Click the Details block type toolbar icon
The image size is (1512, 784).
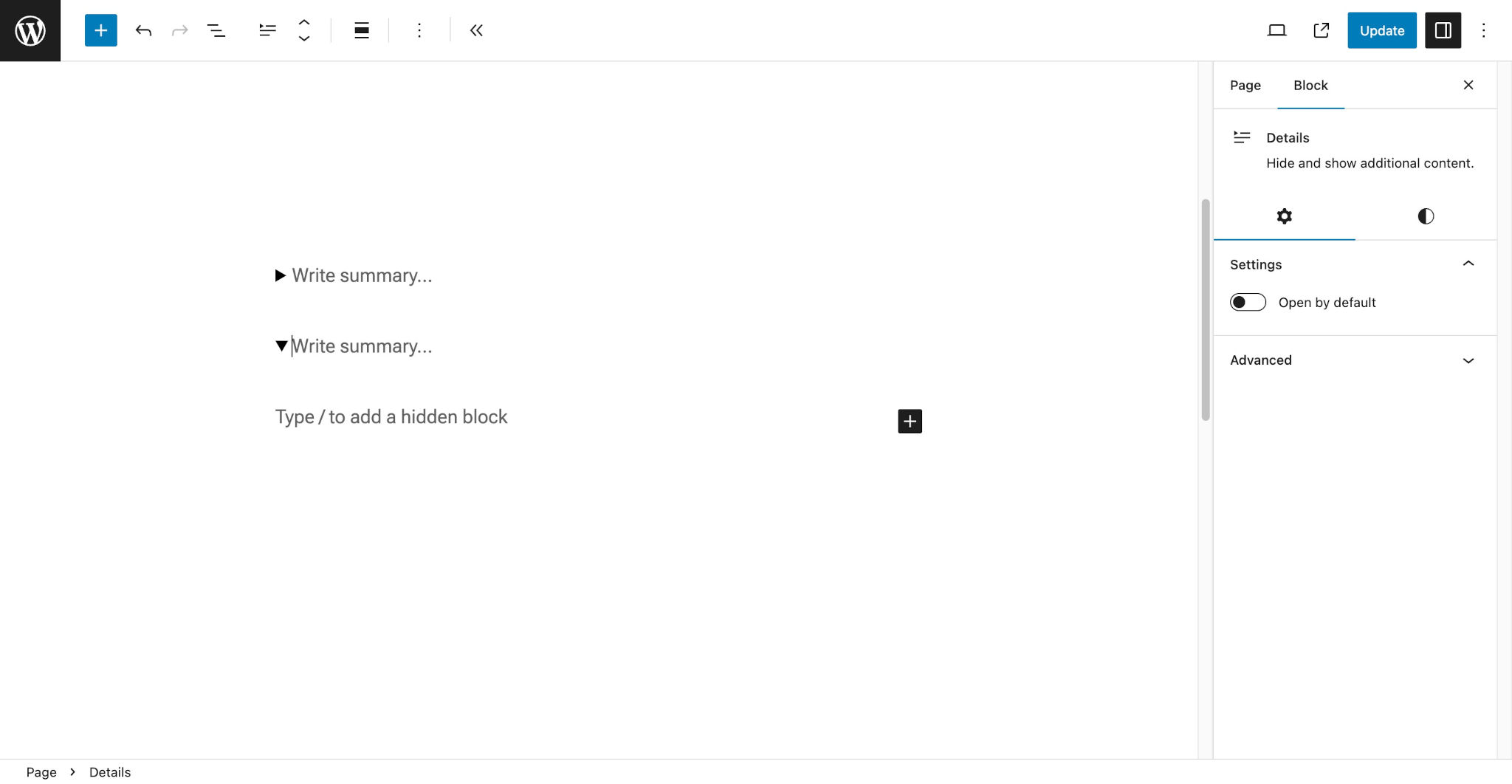[x=267, y=30]
